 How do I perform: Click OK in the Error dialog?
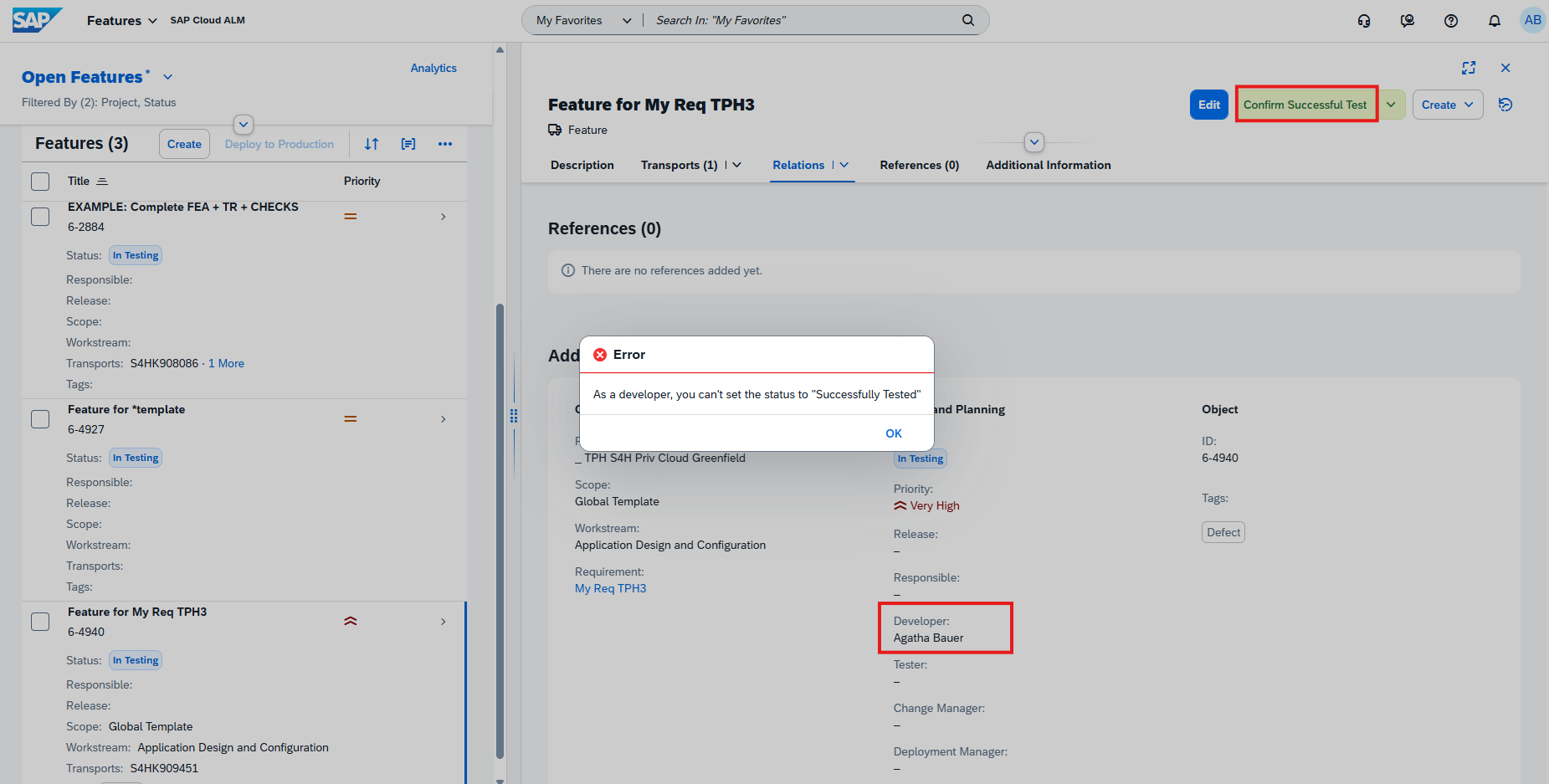pyautogui.click(x=894, y=433)
